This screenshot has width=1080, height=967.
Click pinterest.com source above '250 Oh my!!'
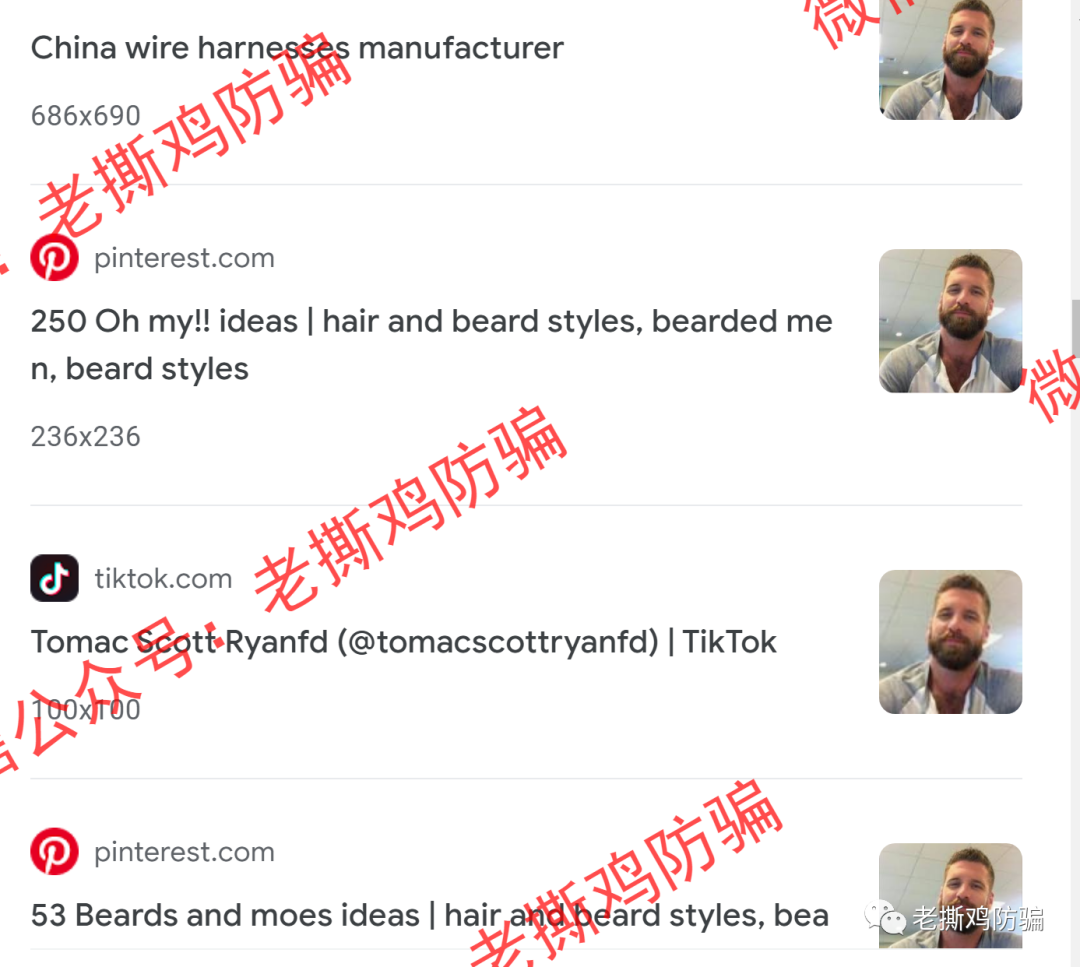tap(184, 258)
